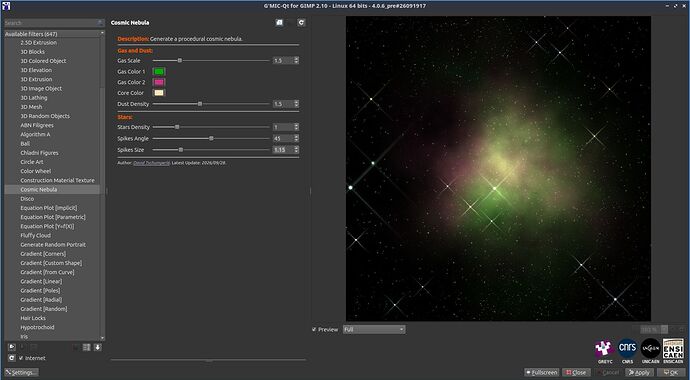
Task: Select the 3D Mesh filter
Action: point(31,107)
